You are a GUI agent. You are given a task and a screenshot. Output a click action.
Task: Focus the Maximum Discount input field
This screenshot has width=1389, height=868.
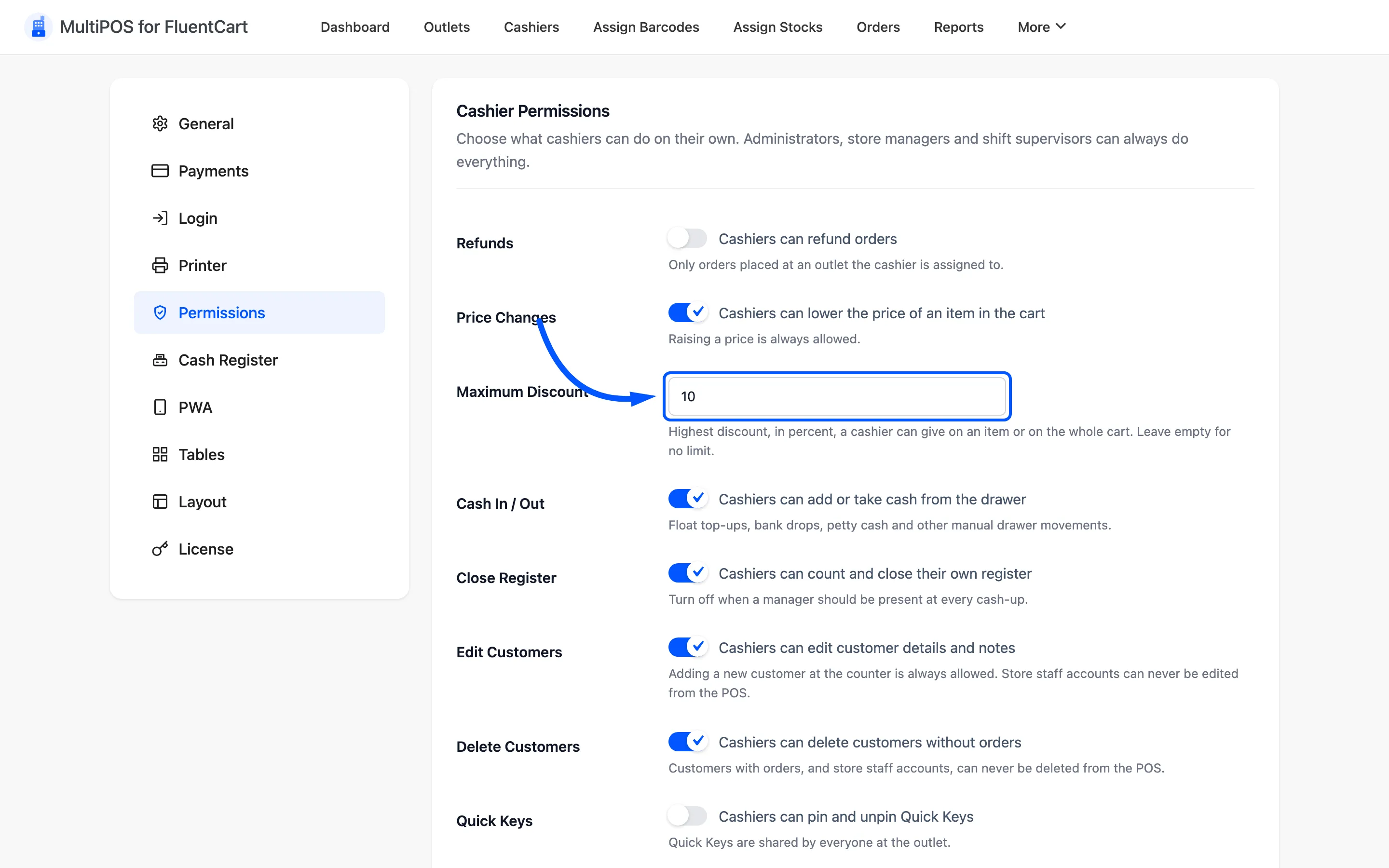click(837, 396)
